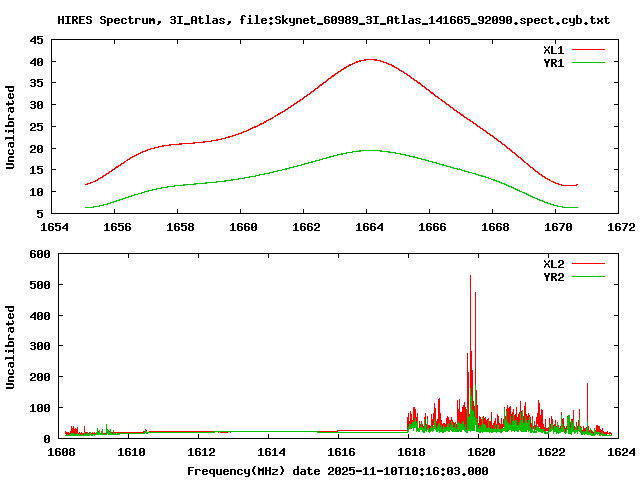This screenshot has height=480, width=640.
Task: Click the YR1 legend label
Action: coord(554,62)
